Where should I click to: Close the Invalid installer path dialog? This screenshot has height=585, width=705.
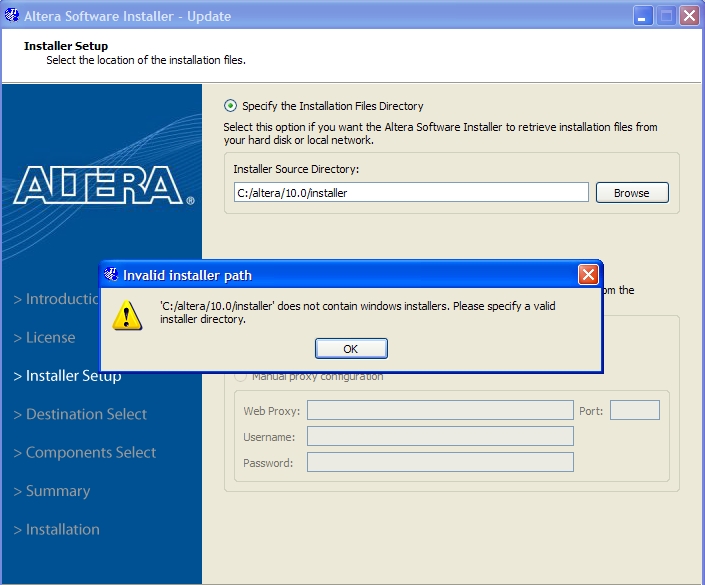[x=588, y=274]
